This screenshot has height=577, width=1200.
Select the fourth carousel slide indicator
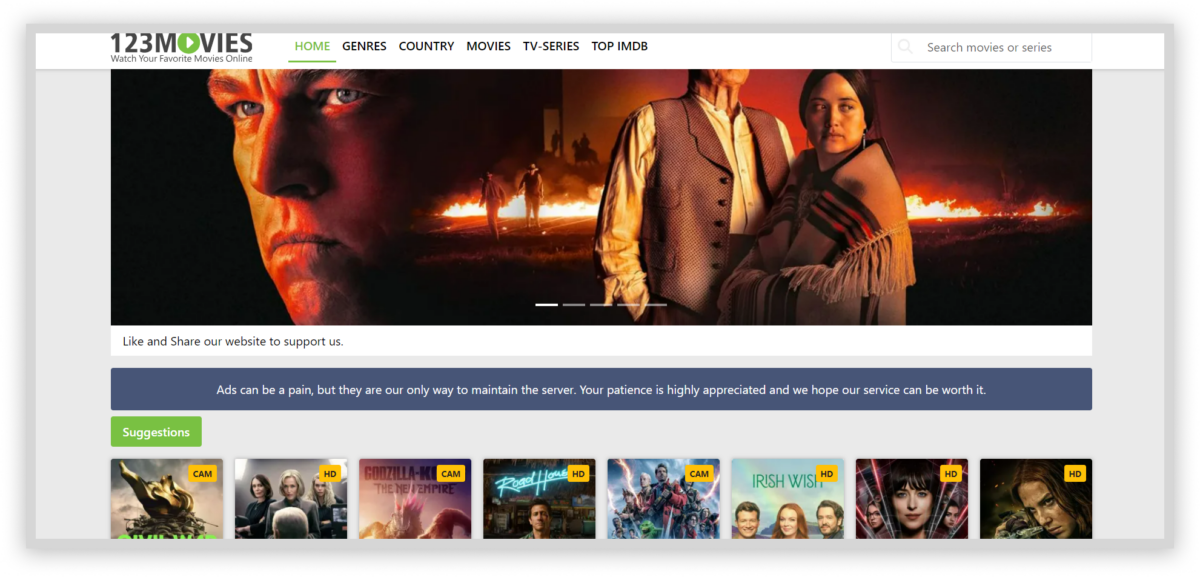pos(628,304)
